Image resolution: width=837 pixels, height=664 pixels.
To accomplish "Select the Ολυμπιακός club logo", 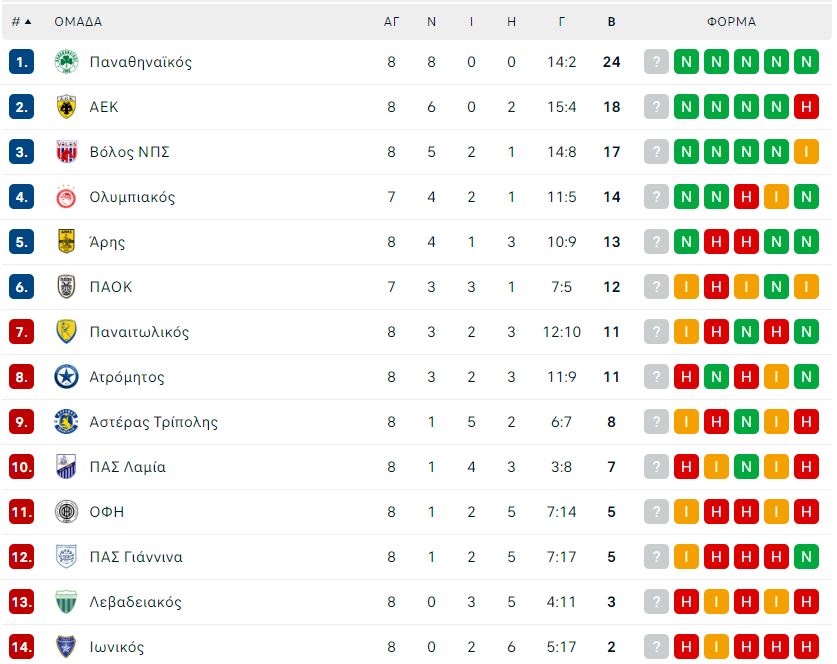I will 67,197.
